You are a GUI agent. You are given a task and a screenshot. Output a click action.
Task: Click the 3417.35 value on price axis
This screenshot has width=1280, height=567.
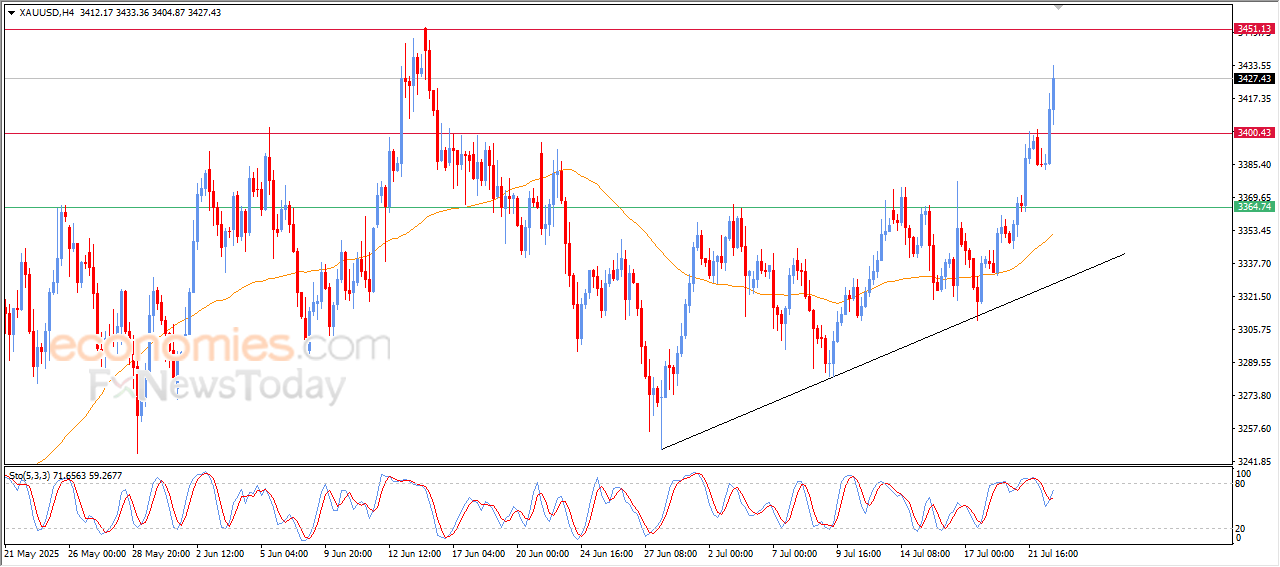tap(1254, 98)
